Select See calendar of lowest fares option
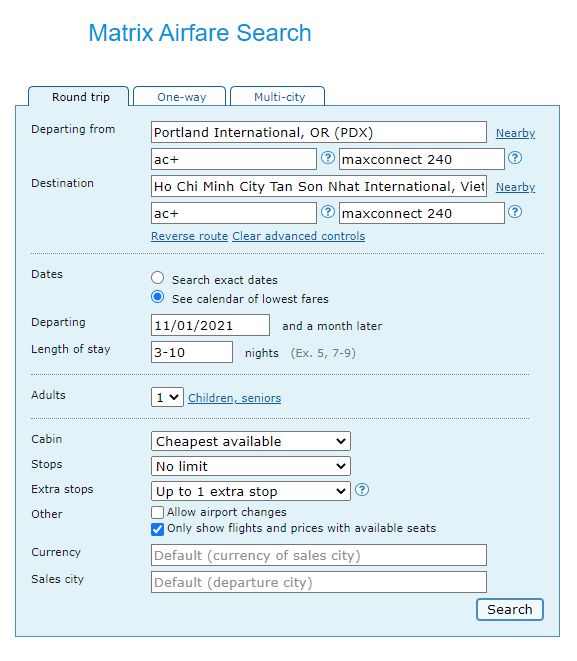 [158, 297]
